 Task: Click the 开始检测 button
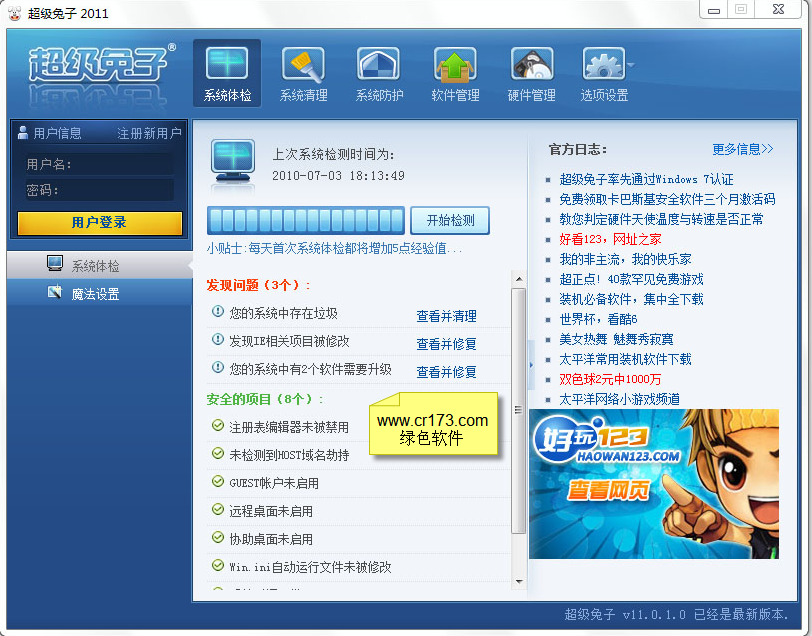tap(450, 221)
